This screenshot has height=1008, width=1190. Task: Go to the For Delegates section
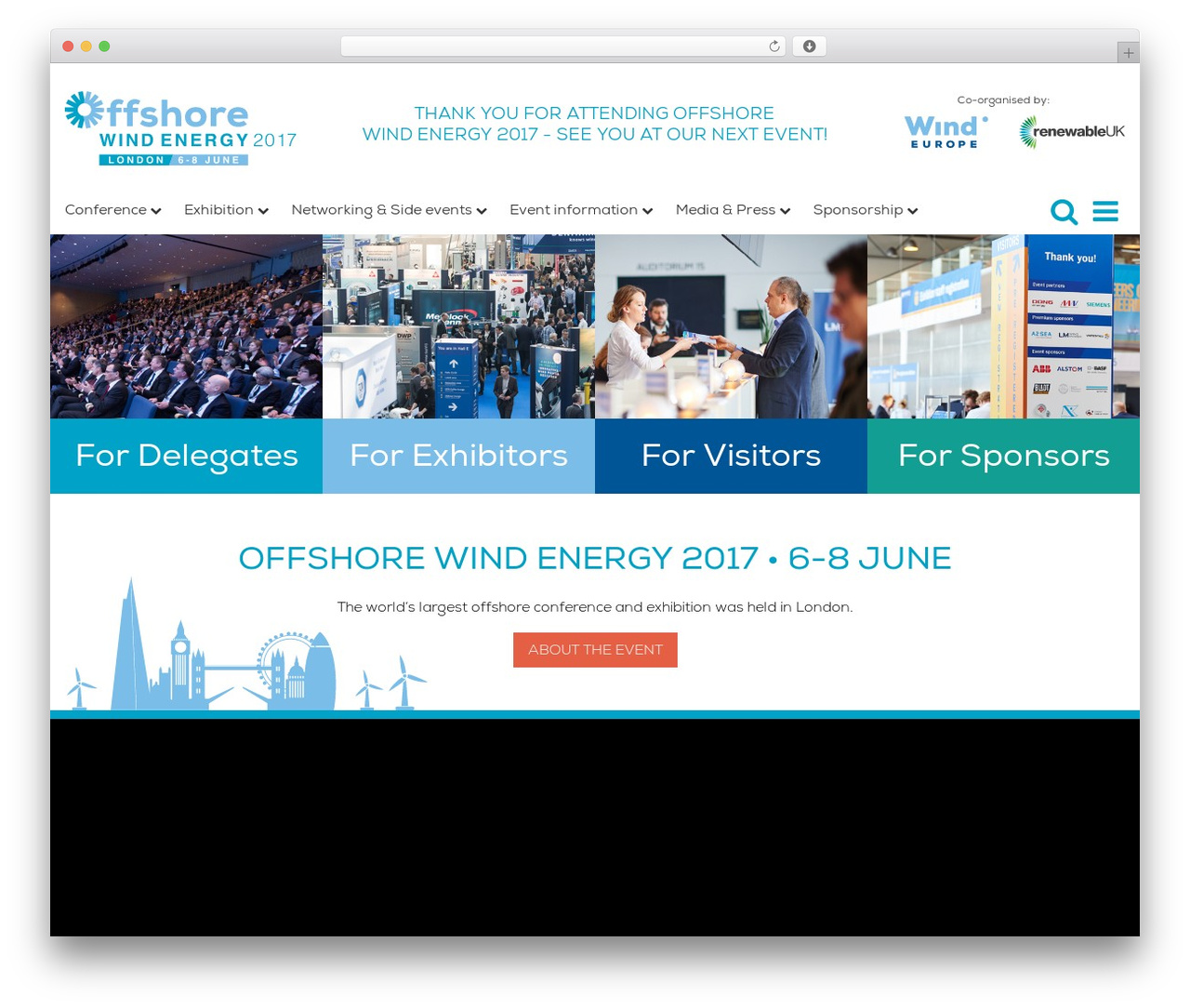point(186,456)
